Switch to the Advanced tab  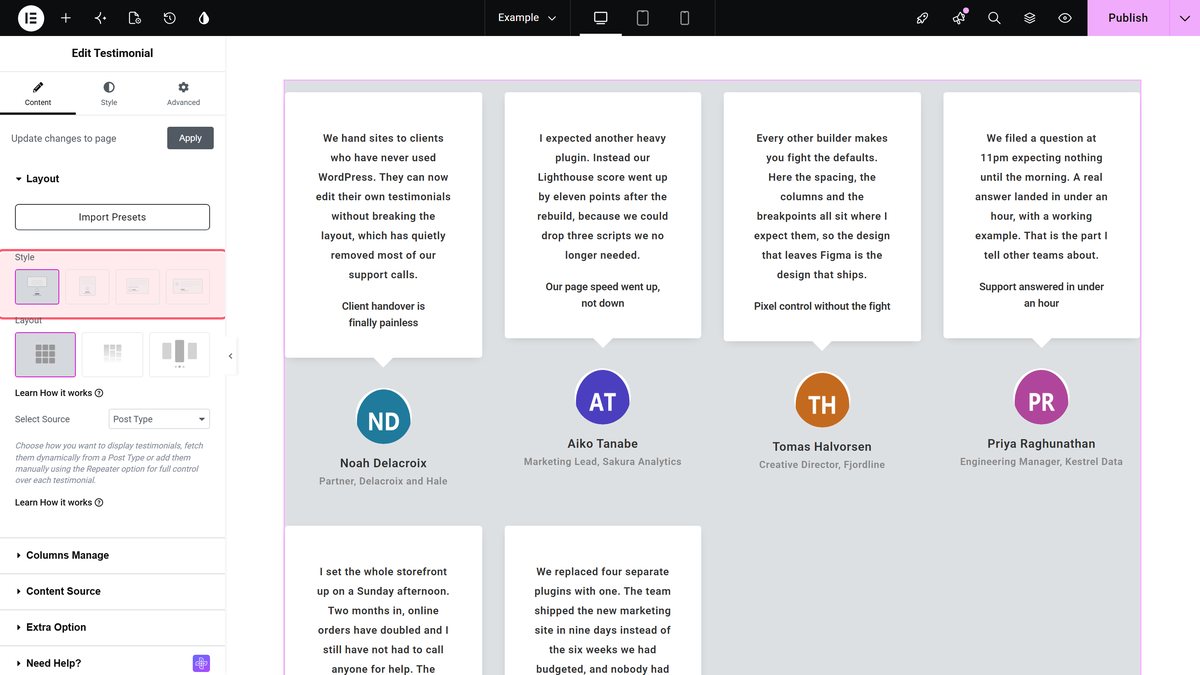tap(183, 94)
